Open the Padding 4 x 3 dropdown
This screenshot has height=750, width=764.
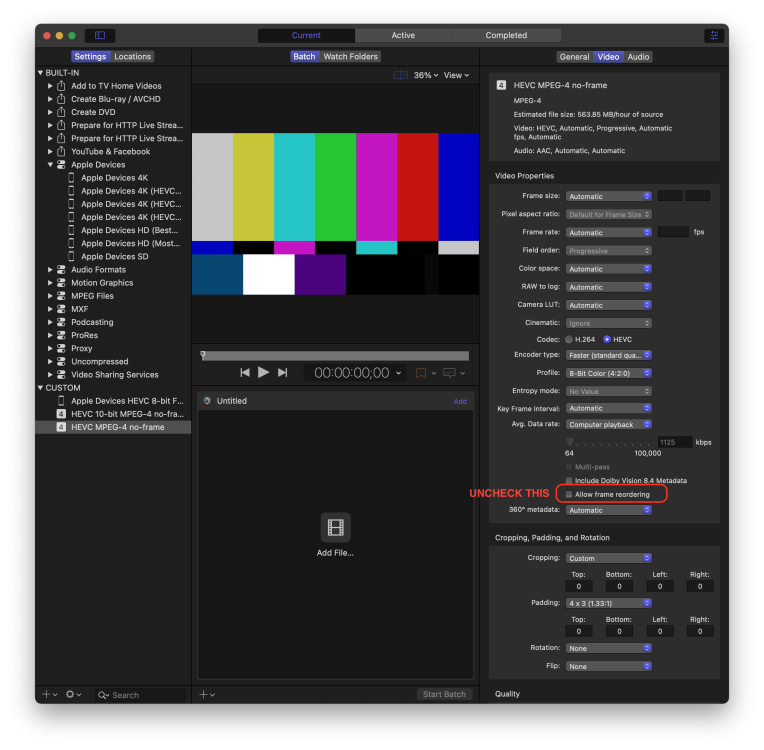[x=609, y=603]
